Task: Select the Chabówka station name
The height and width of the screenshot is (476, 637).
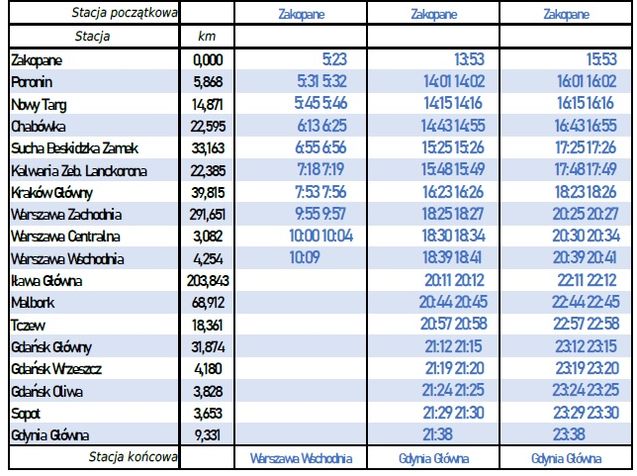Action: pyautogui.click(x=38, y=126)
